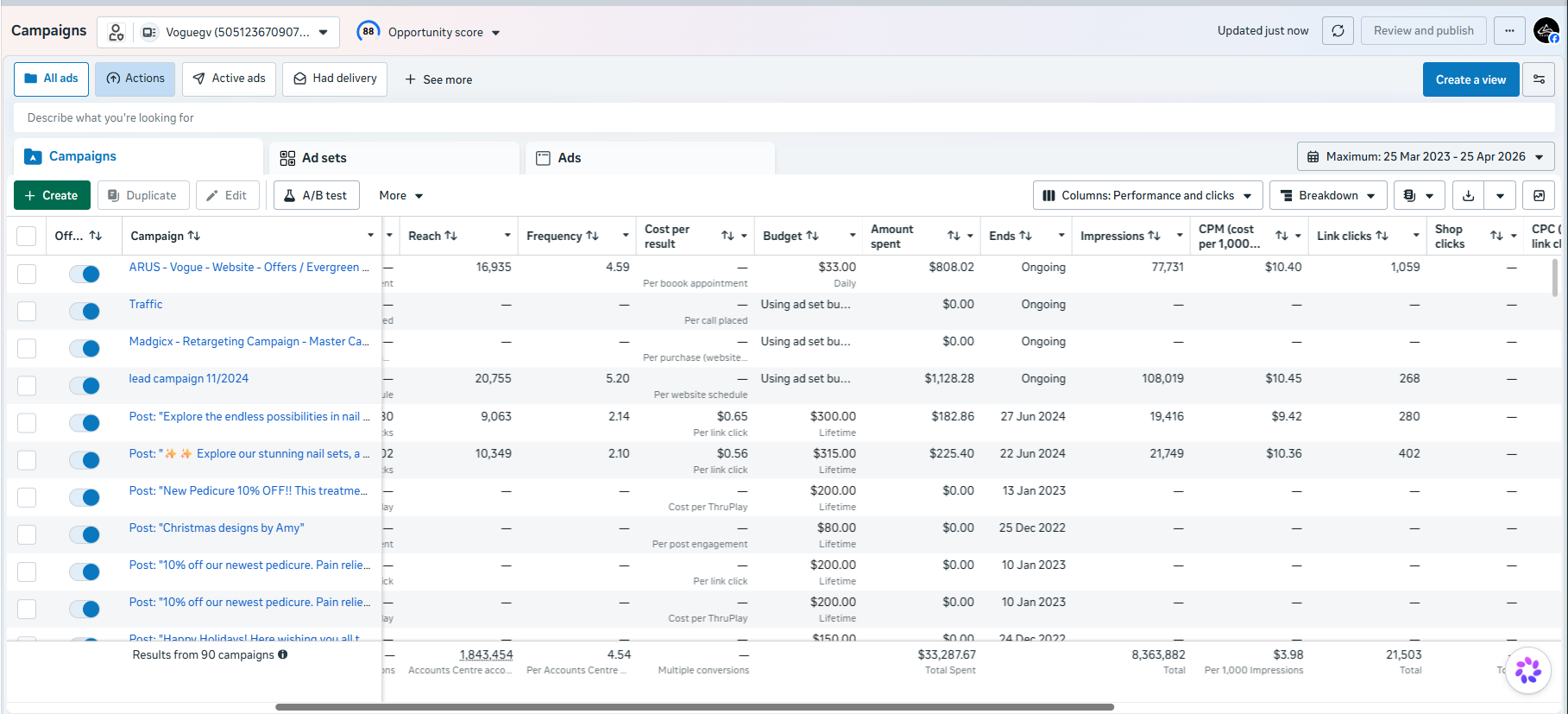Open the three-dots more options icon
The height and width of the screenshot is (714, 1568).
1509,31
